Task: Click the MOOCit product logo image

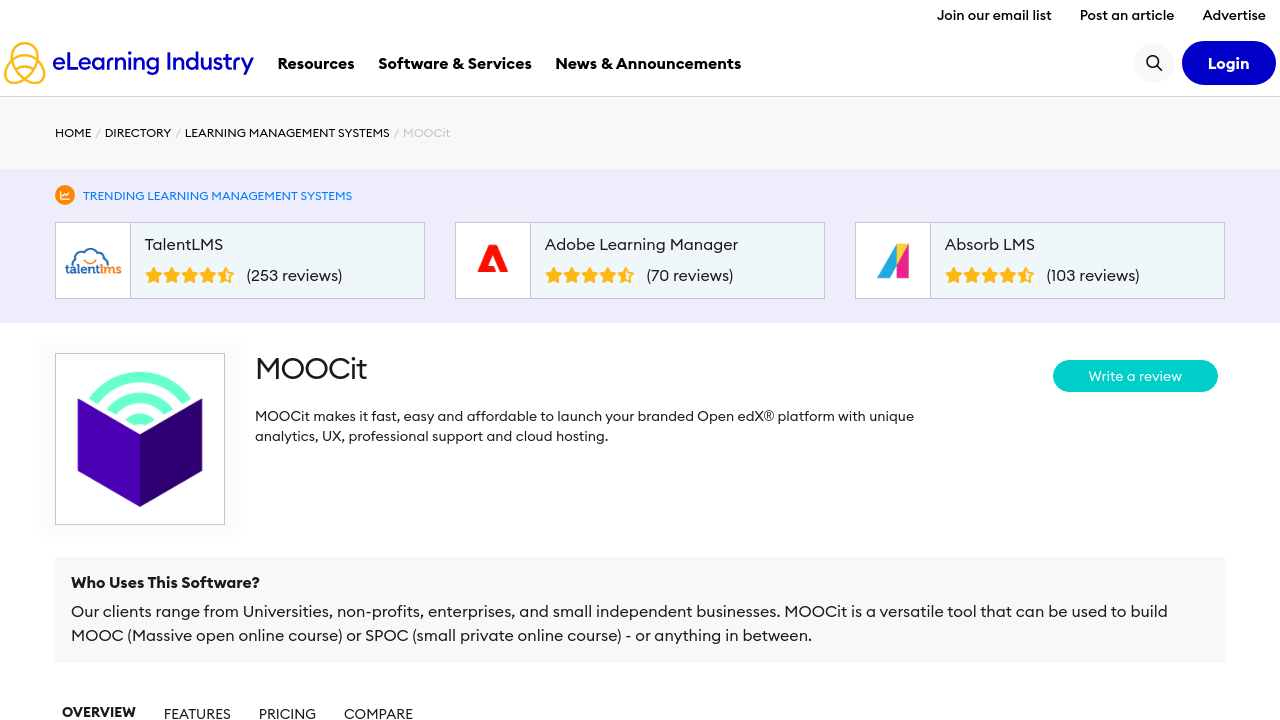Action: click(x=140, y=439)
